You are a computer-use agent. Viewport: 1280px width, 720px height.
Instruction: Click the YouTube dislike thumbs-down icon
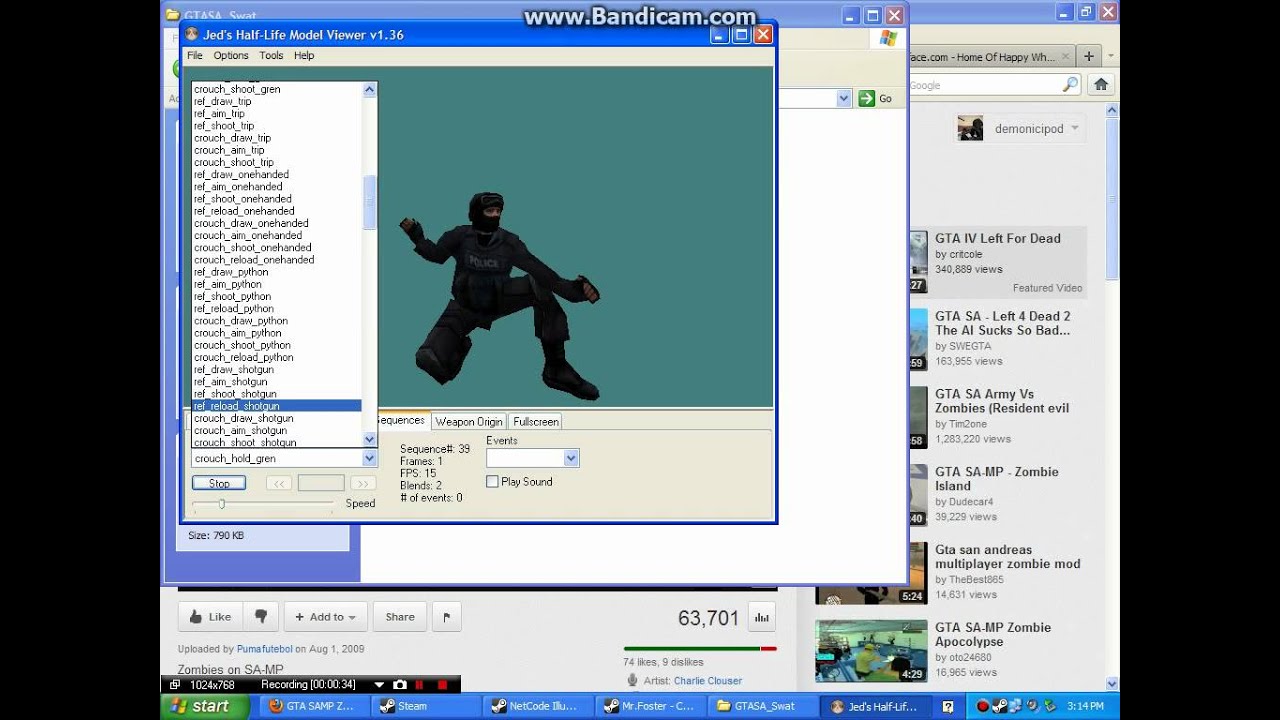click(x=261, y=617)
